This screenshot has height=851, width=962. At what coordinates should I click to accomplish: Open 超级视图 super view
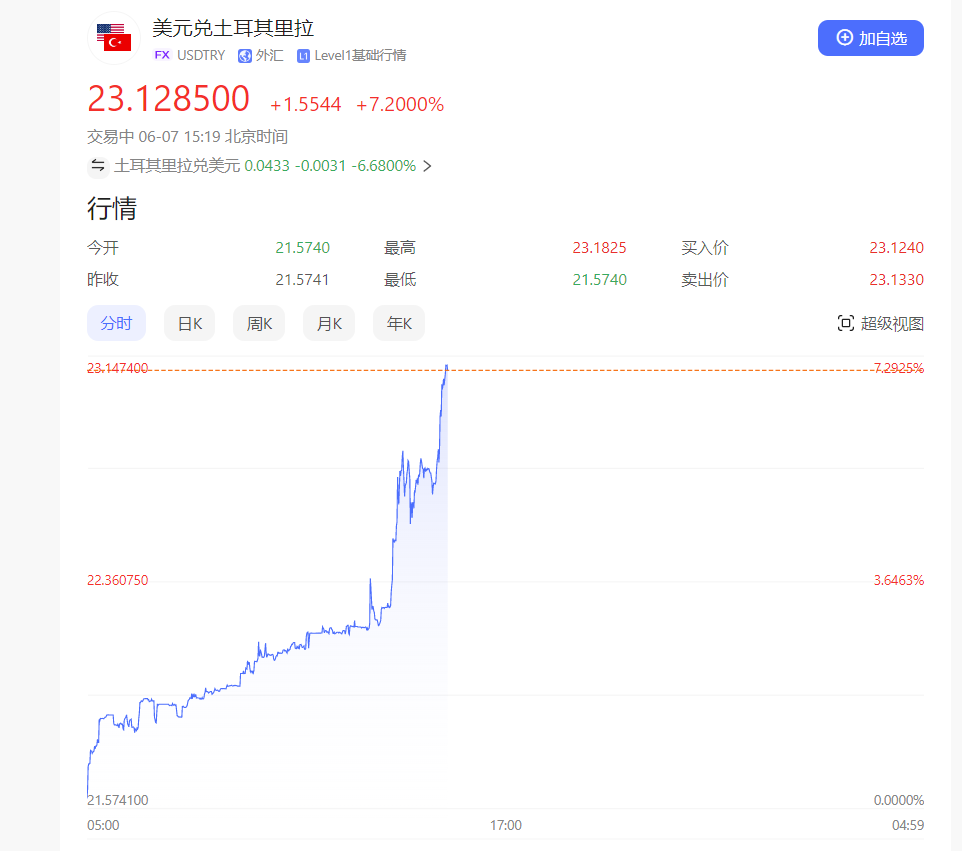click(x=880, y=323)
